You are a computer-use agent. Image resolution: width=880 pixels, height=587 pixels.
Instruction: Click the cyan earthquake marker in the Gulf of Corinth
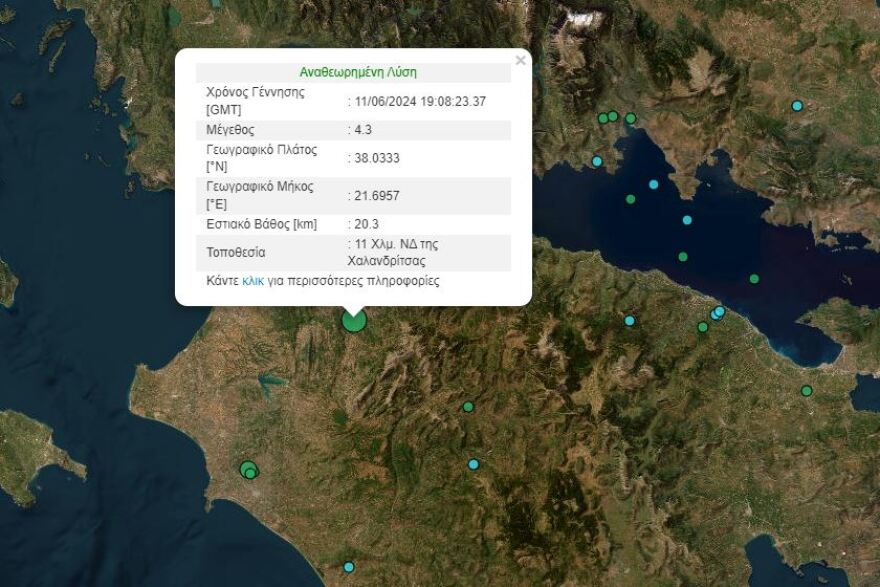click(x=686, y=218)
